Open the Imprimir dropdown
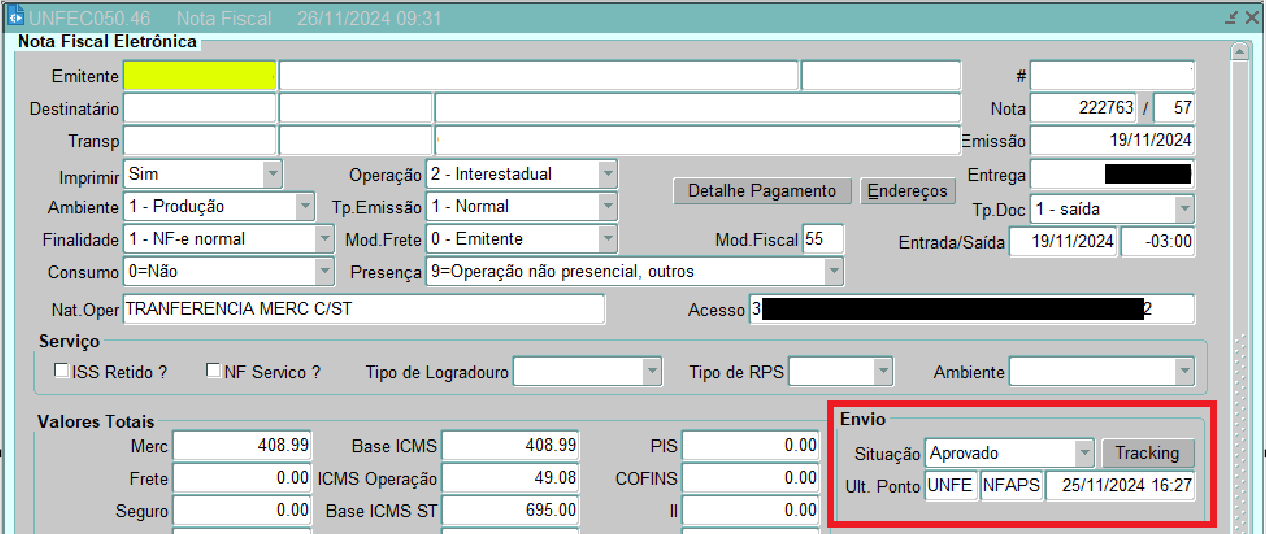Screen dimensions: 1266x534 pos(272,174)
